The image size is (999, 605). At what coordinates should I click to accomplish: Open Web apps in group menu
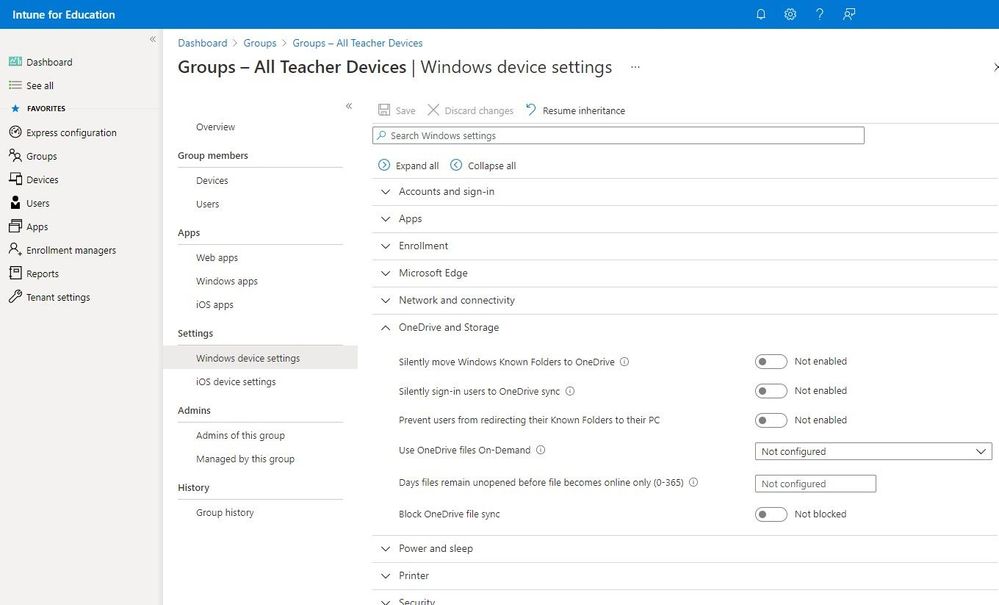217,257
